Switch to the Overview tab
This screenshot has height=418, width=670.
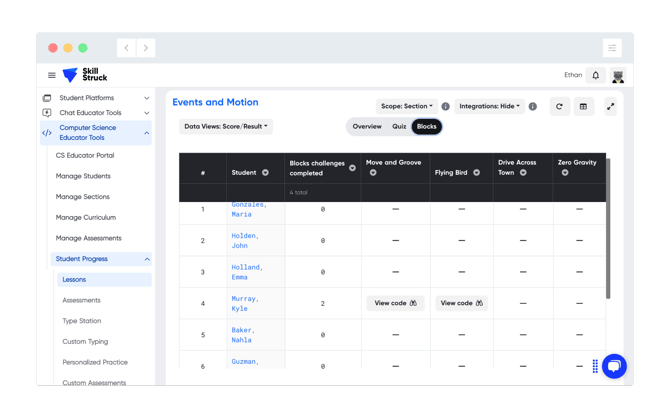pos(367,127)
